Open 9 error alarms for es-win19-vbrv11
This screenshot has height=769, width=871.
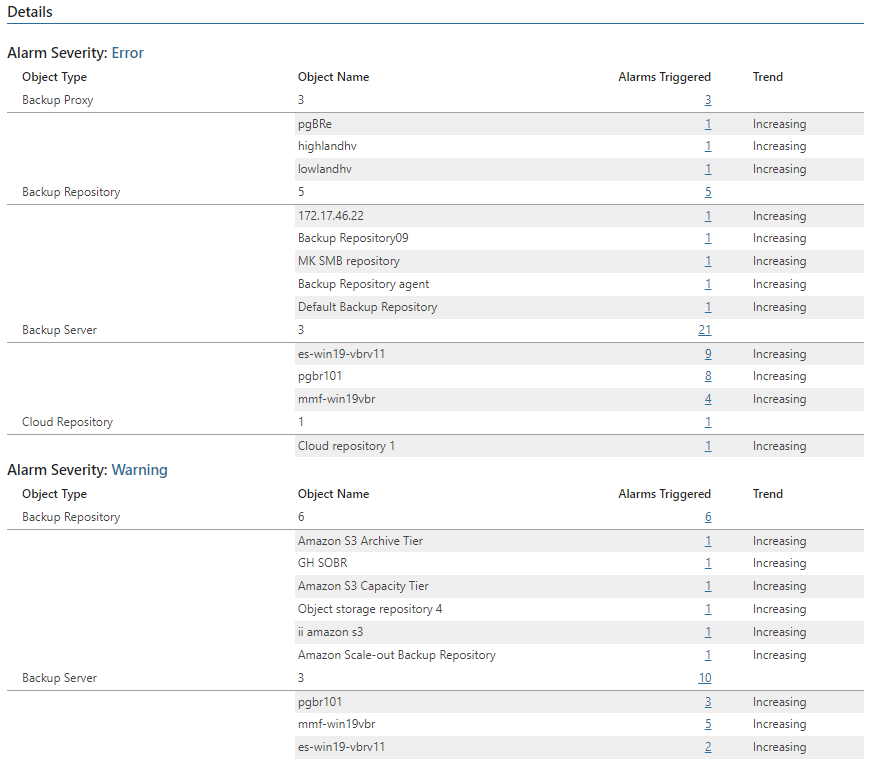[x=708, y=354]
